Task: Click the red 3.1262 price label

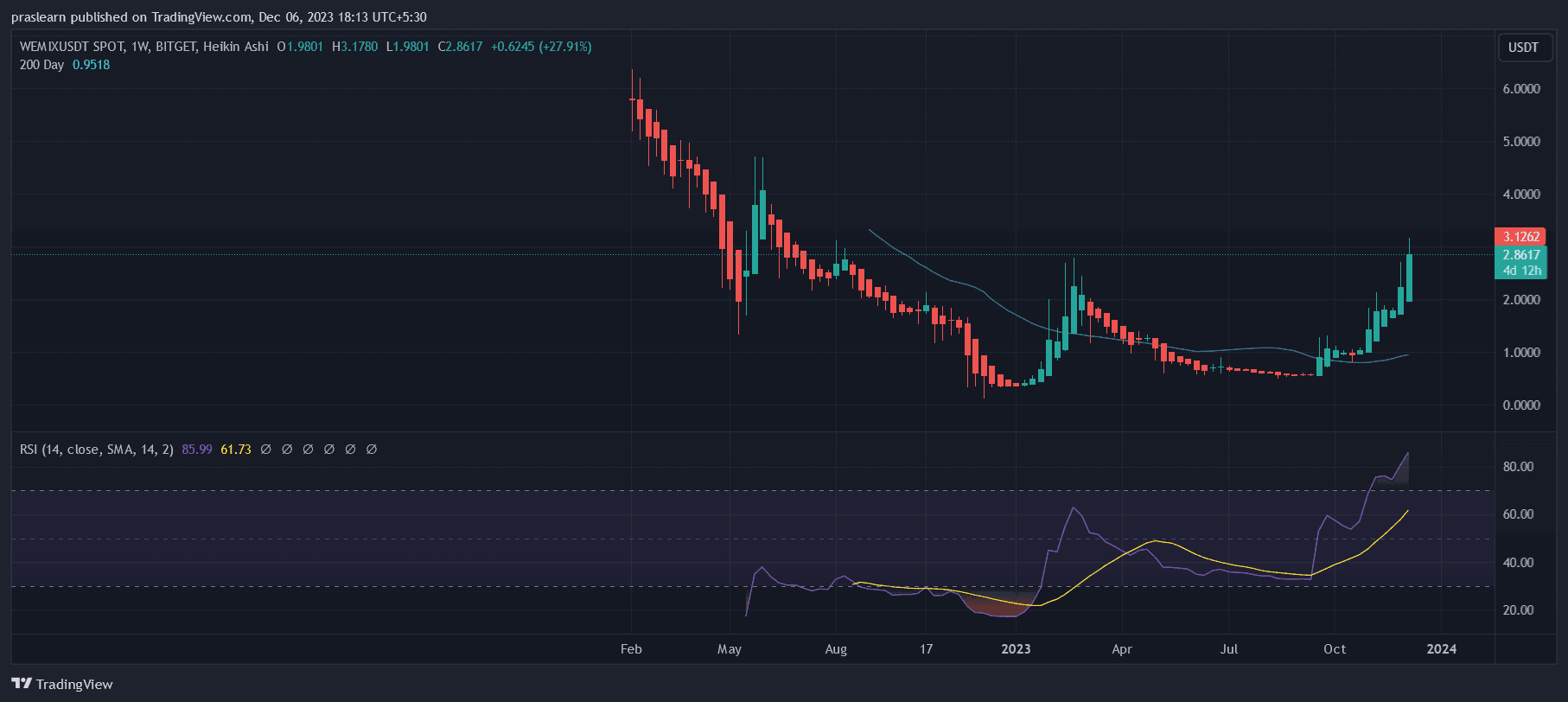Action: click(1520, 237)
